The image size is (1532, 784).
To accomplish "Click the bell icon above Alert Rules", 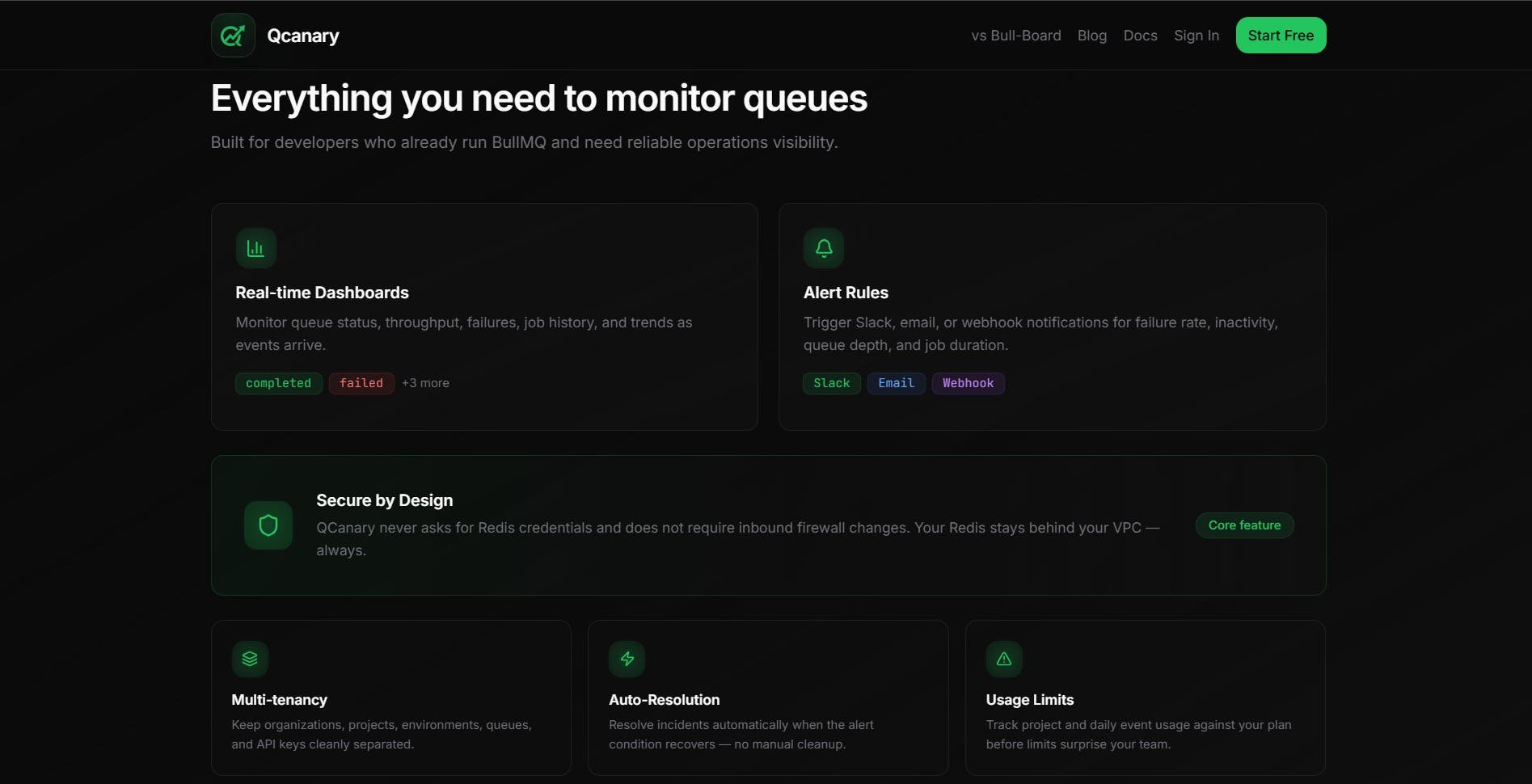I will point(824,248).
